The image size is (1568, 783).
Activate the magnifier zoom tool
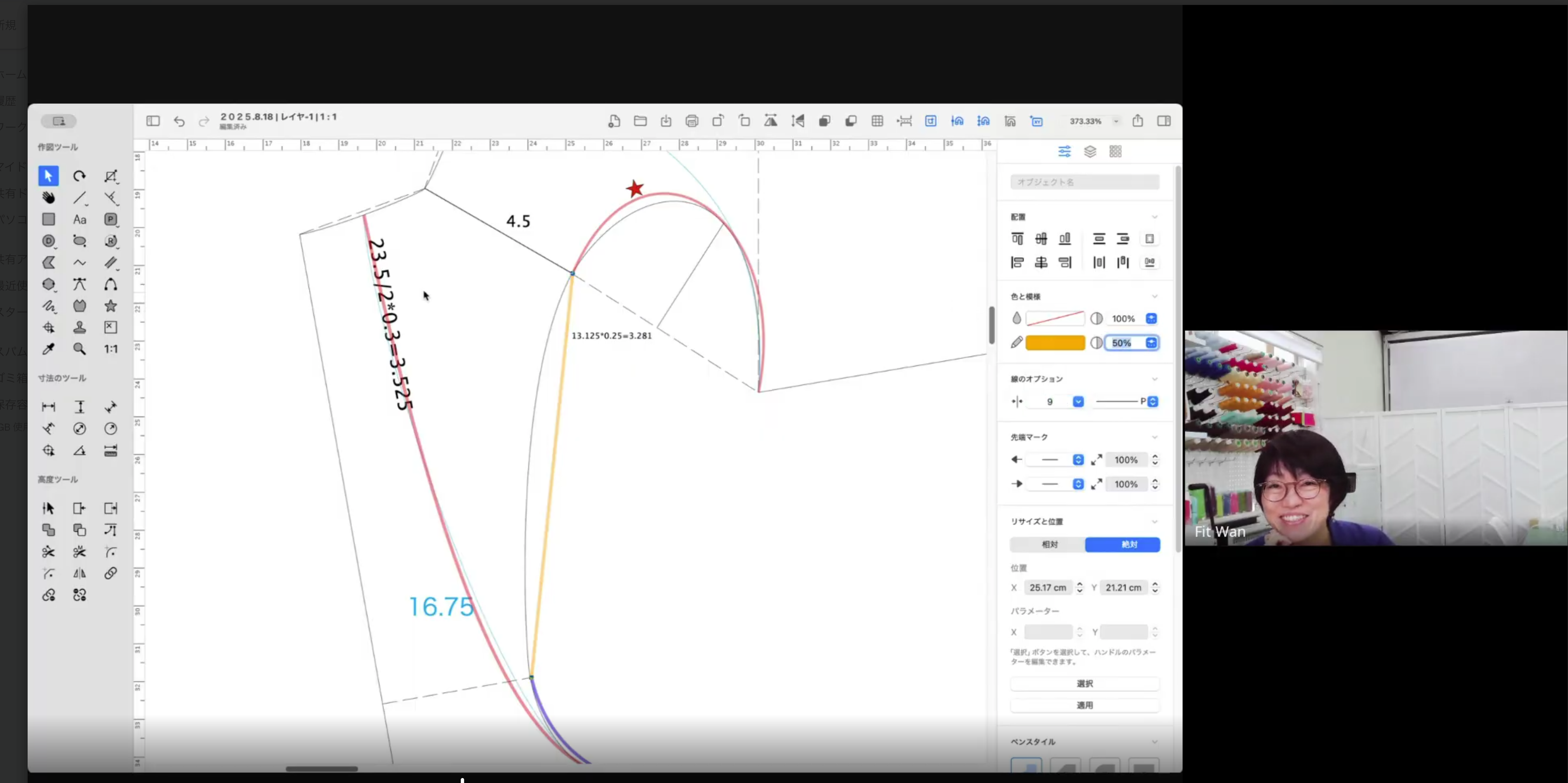tap(79, 349)
